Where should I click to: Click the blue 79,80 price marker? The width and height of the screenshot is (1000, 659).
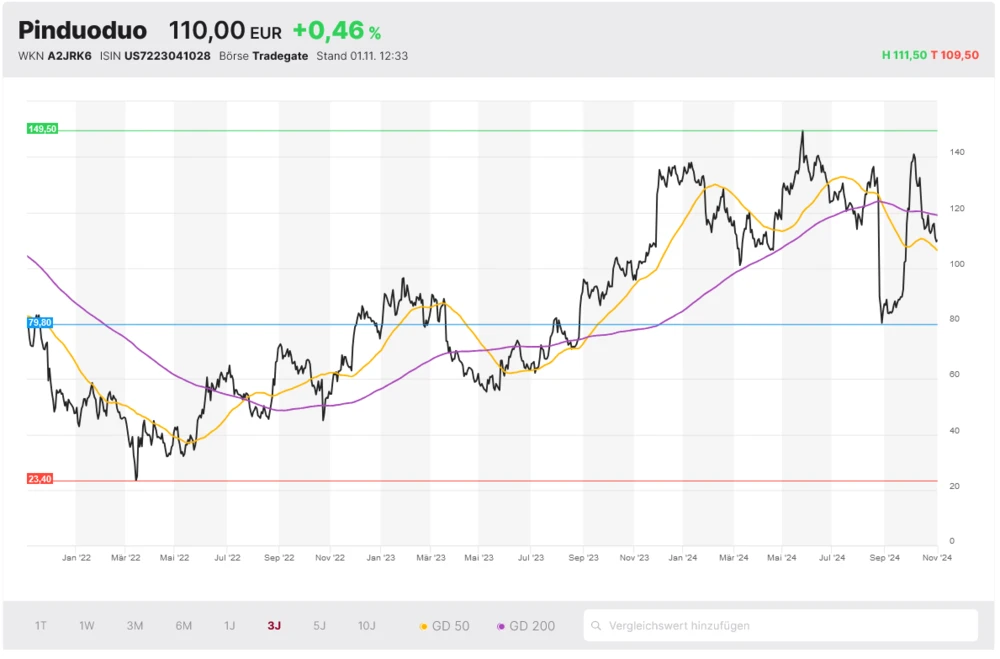coord(41,322)
